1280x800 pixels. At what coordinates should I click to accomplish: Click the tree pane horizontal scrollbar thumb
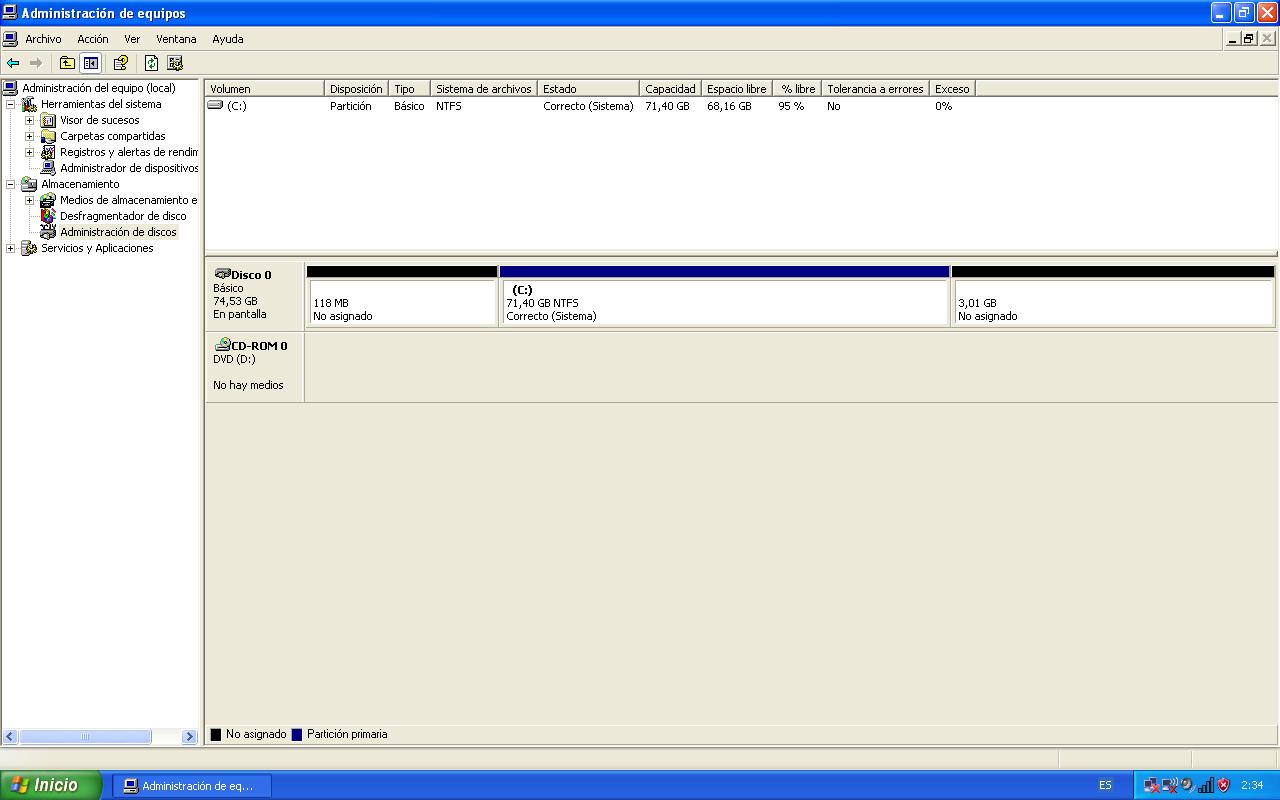85,737
